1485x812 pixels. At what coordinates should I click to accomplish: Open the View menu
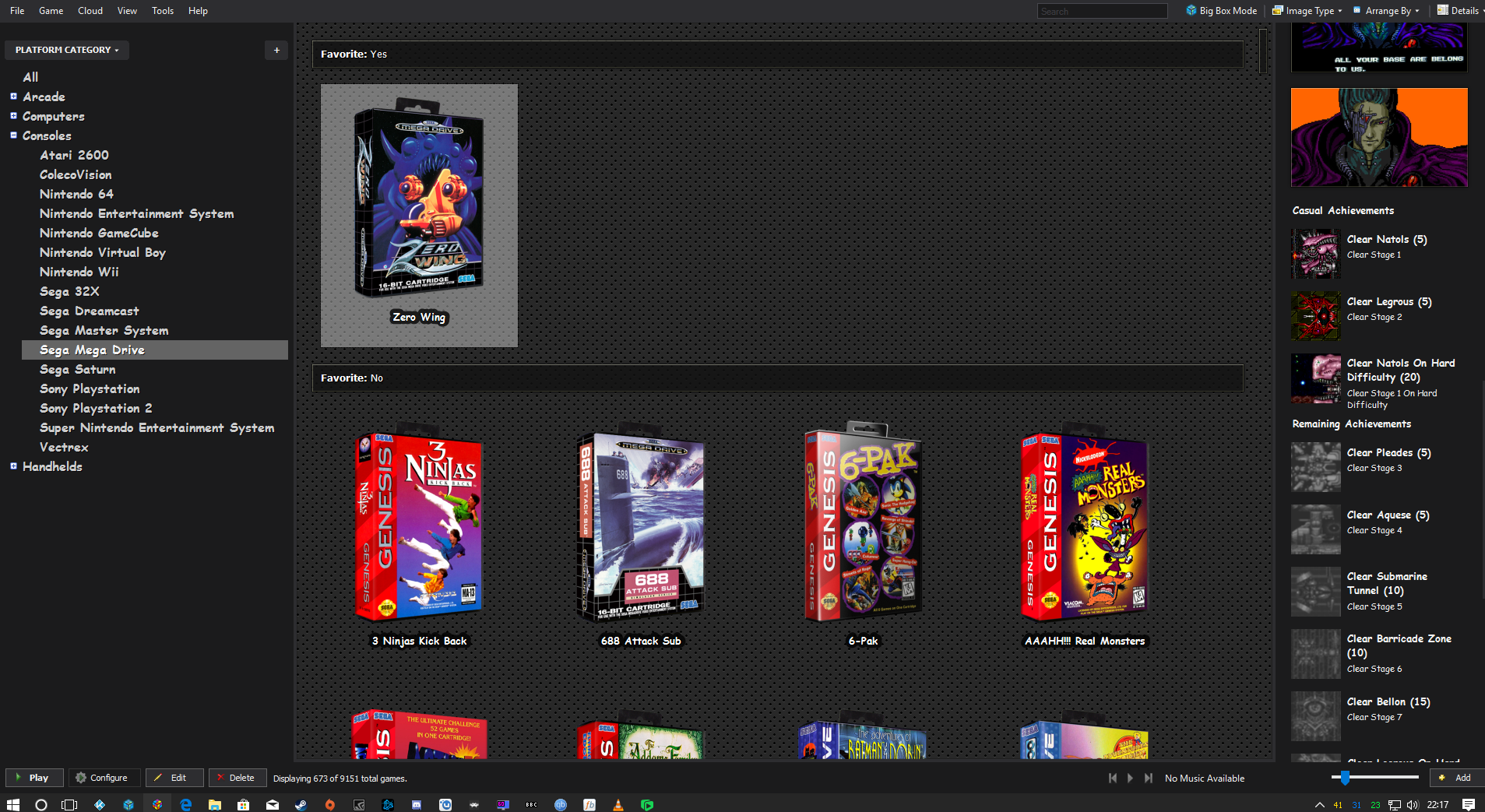pos(127,11)
